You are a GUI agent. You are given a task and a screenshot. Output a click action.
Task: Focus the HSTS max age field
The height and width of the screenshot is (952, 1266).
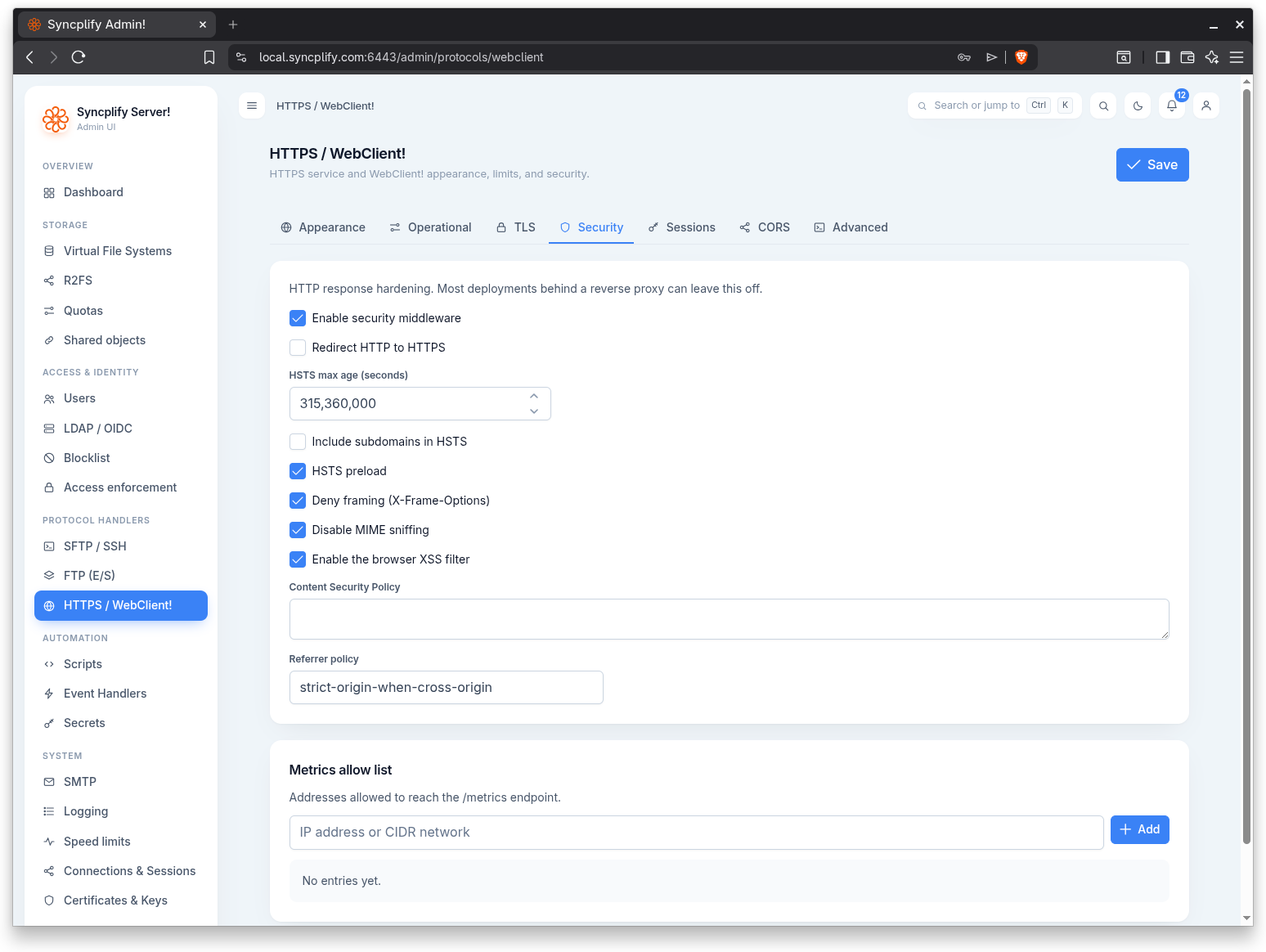[x=420, y=404]
